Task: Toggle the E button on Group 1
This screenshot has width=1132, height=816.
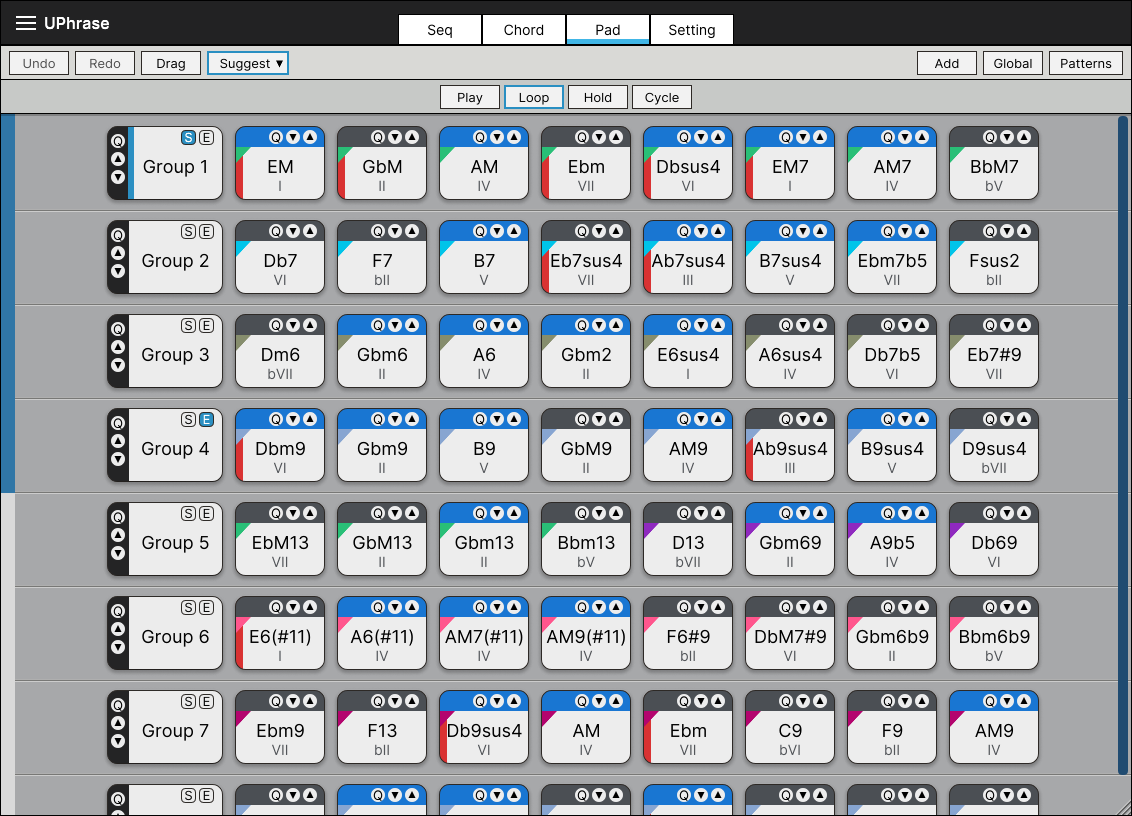Action: coord(206,137)
